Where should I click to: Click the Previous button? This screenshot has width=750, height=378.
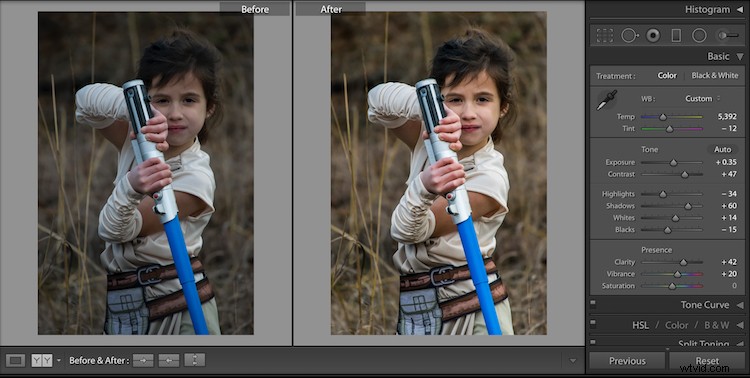pos(627,361)
